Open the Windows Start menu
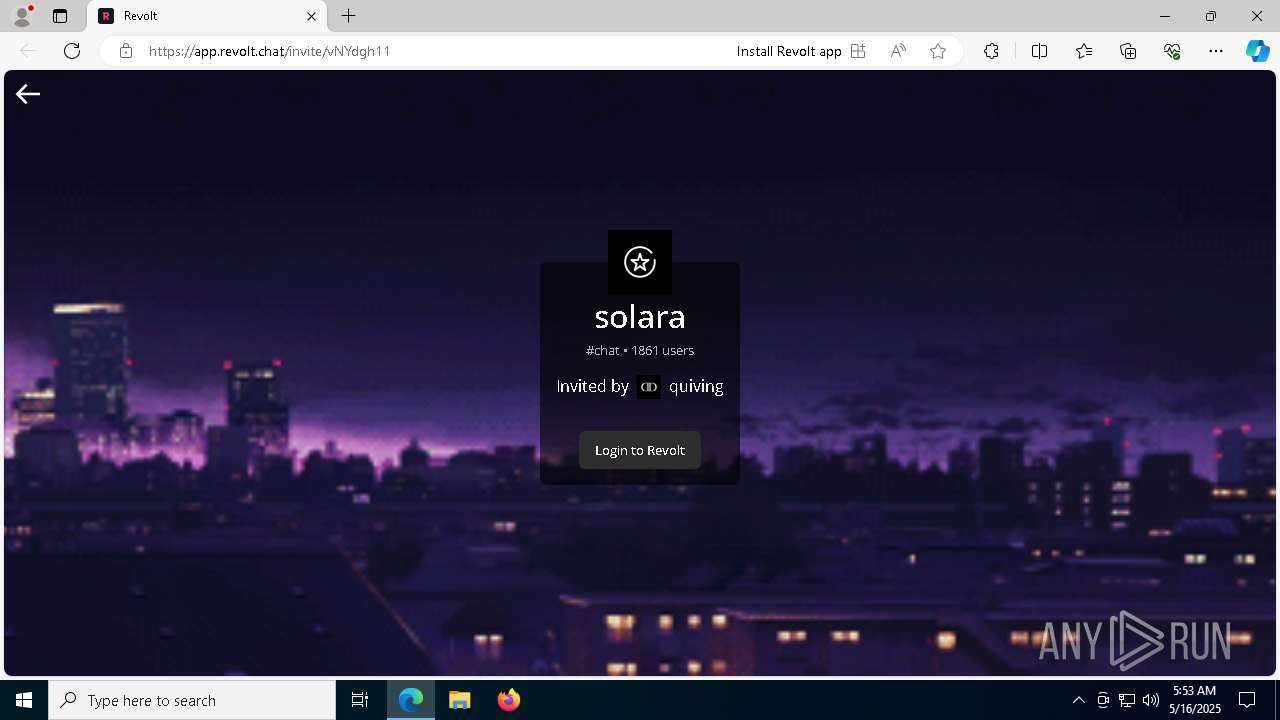The image size is (1280, 720). (x=24, y=700)
